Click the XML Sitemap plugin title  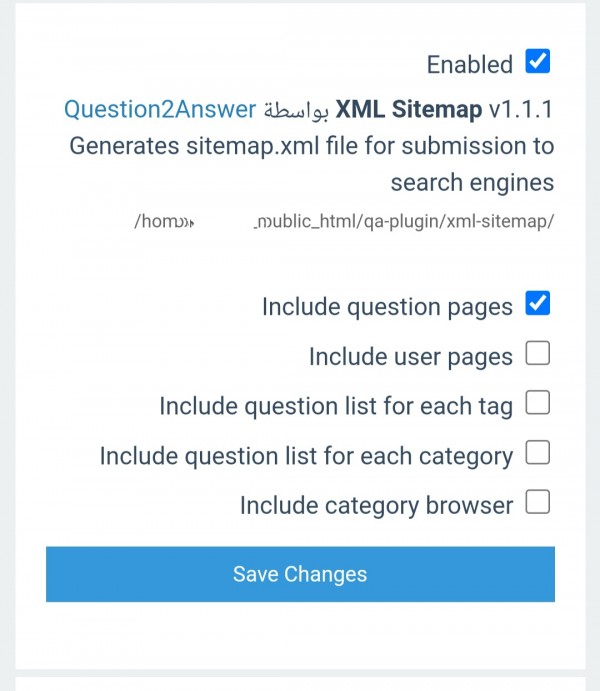coord(408,109)
